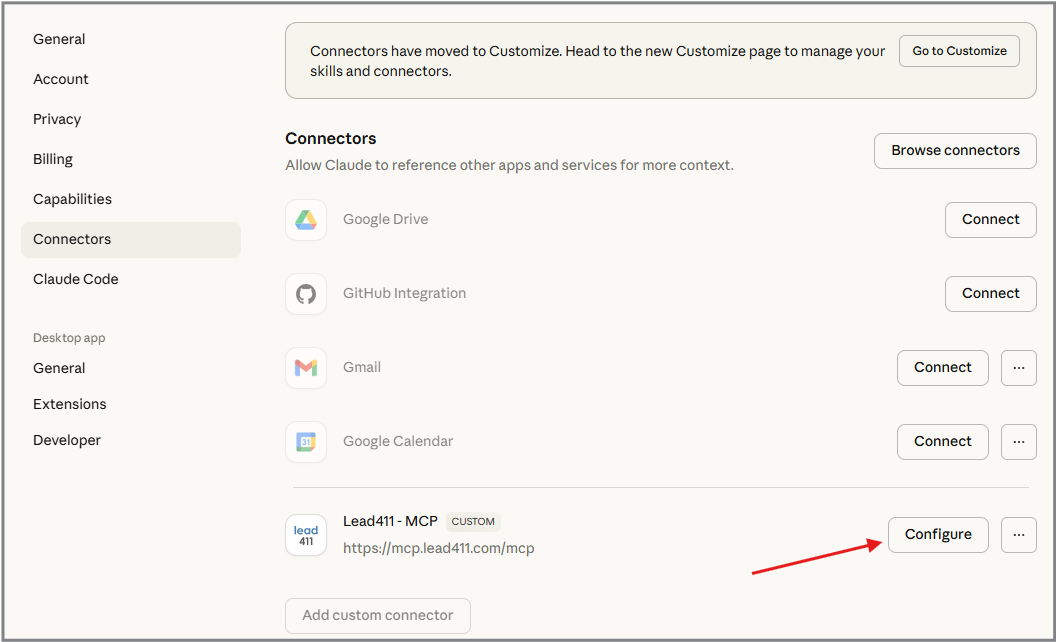This screenshot has height=642, width=1056.
Task: Click the 'Allow Claude to reference other apps' description
Action: [x=509, y=165]
